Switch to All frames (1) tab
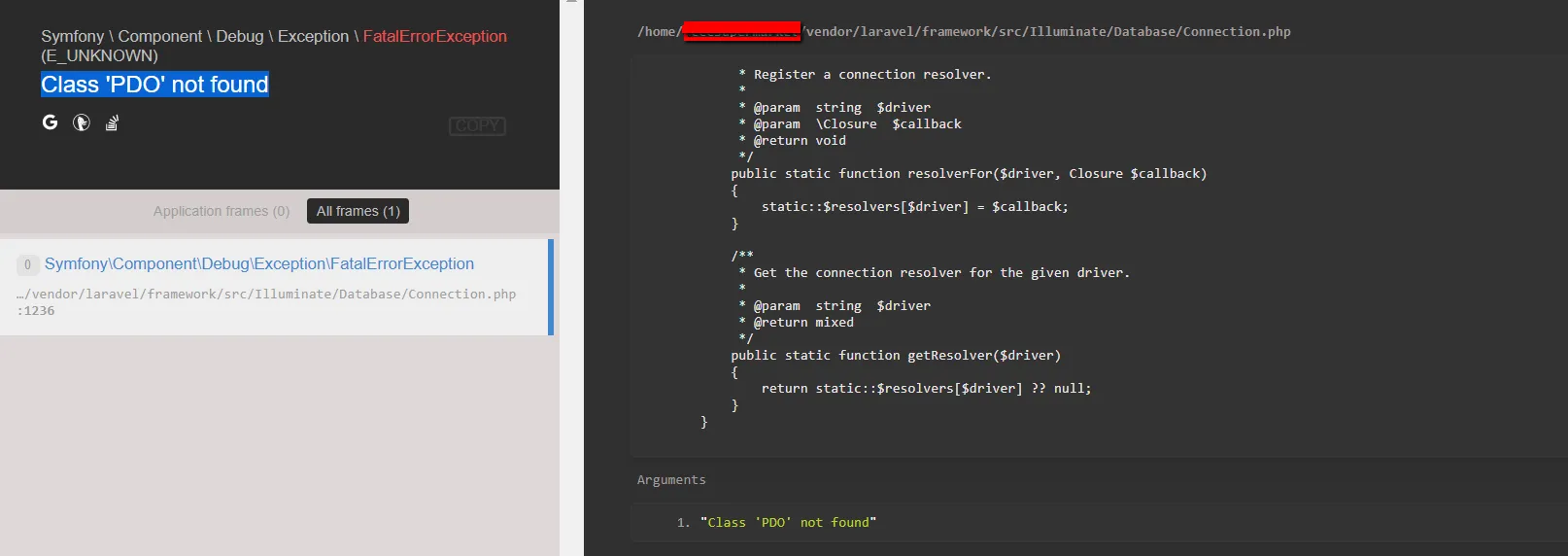 tap(358, 211)
